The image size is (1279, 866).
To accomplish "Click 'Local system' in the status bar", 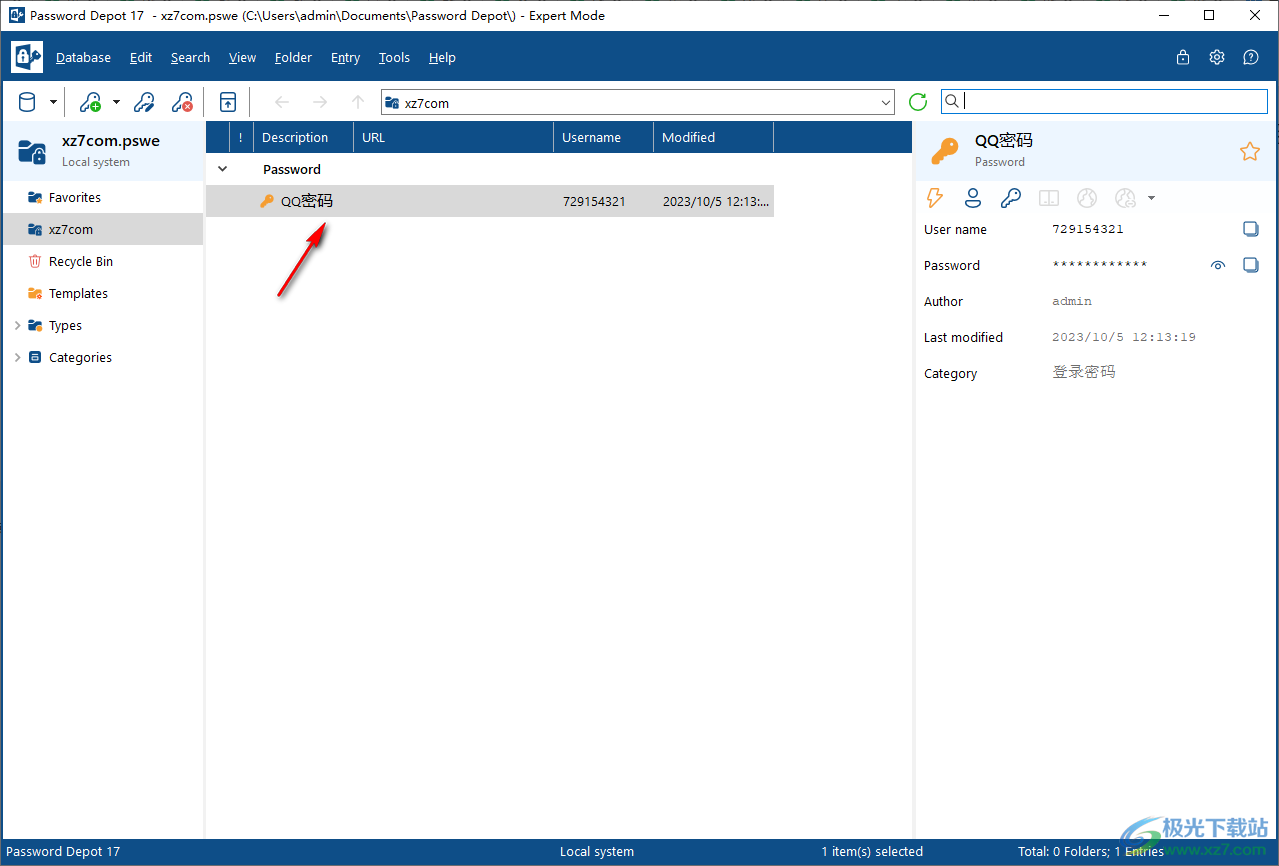I will click(x=597, y=852).
